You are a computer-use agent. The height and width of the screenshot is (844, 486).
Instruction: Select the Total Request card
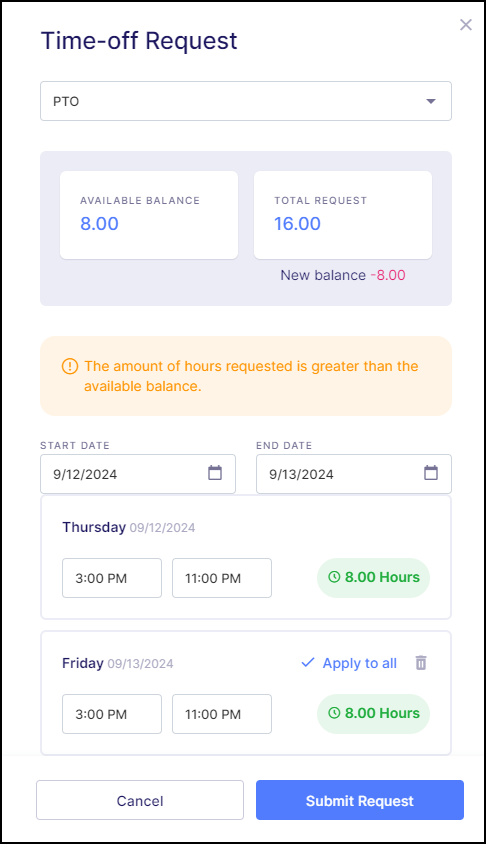343,215
